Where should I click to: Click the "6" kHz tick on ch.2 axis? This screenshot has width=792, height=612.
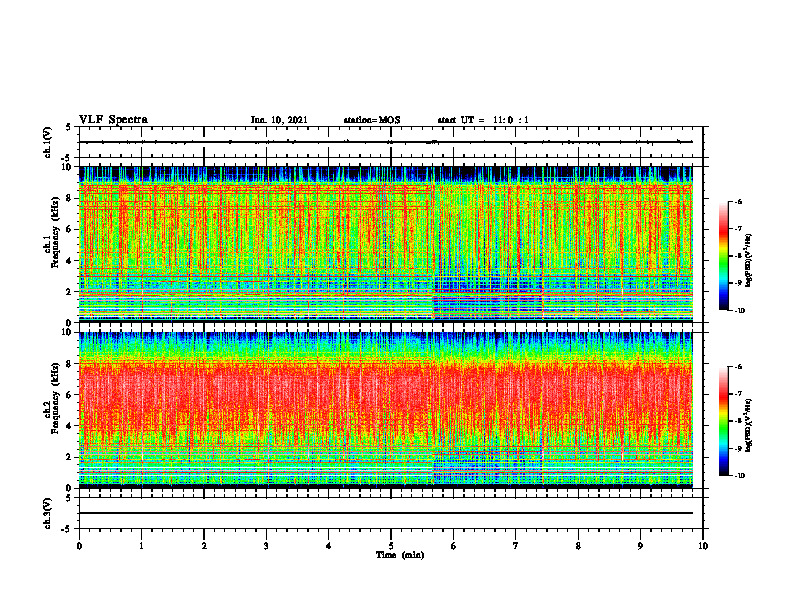point(71,395)
